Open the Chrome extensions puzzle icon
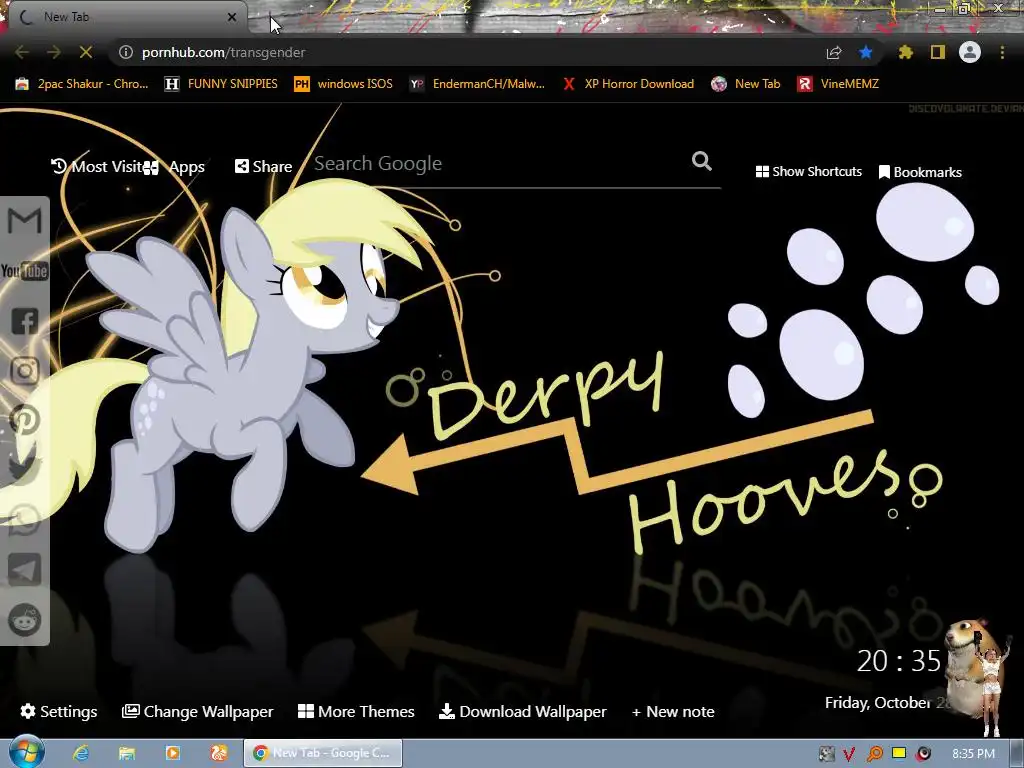The height and width of the screenshot is (768, 1024). point(905,52)
